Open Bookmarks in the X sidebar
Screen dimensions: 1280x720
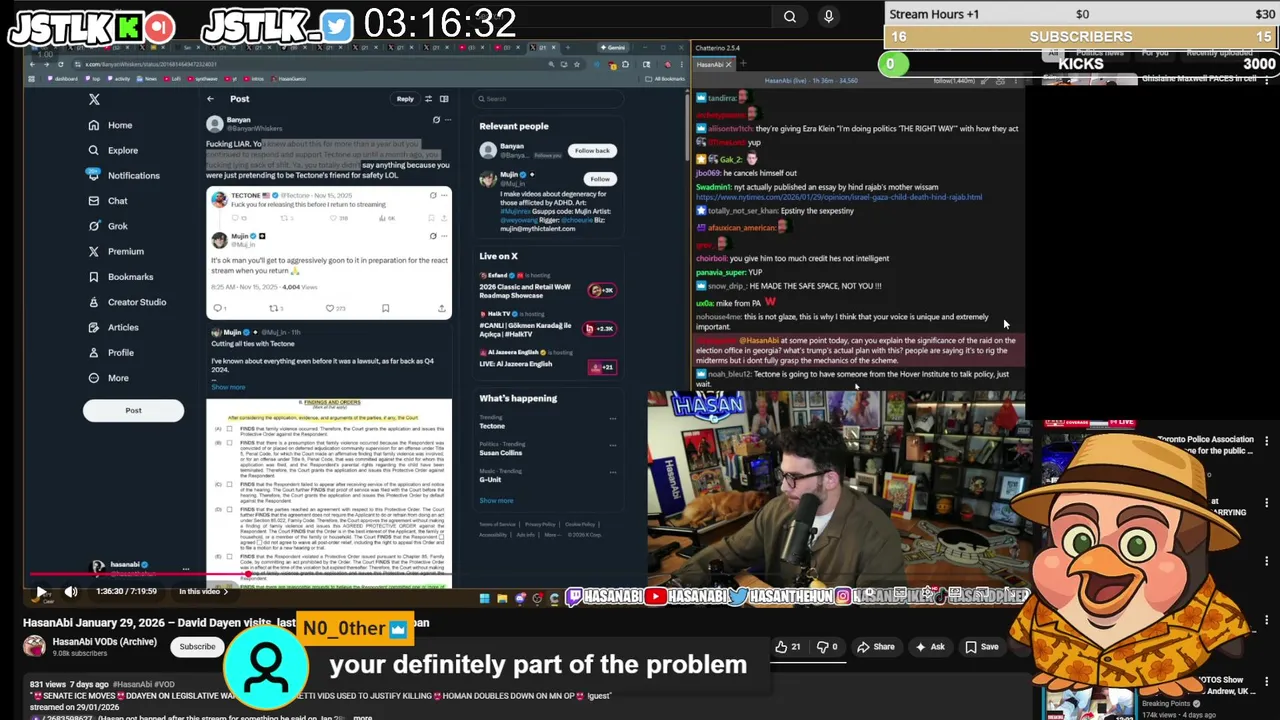pyautogui.click(x=120, y=276)
